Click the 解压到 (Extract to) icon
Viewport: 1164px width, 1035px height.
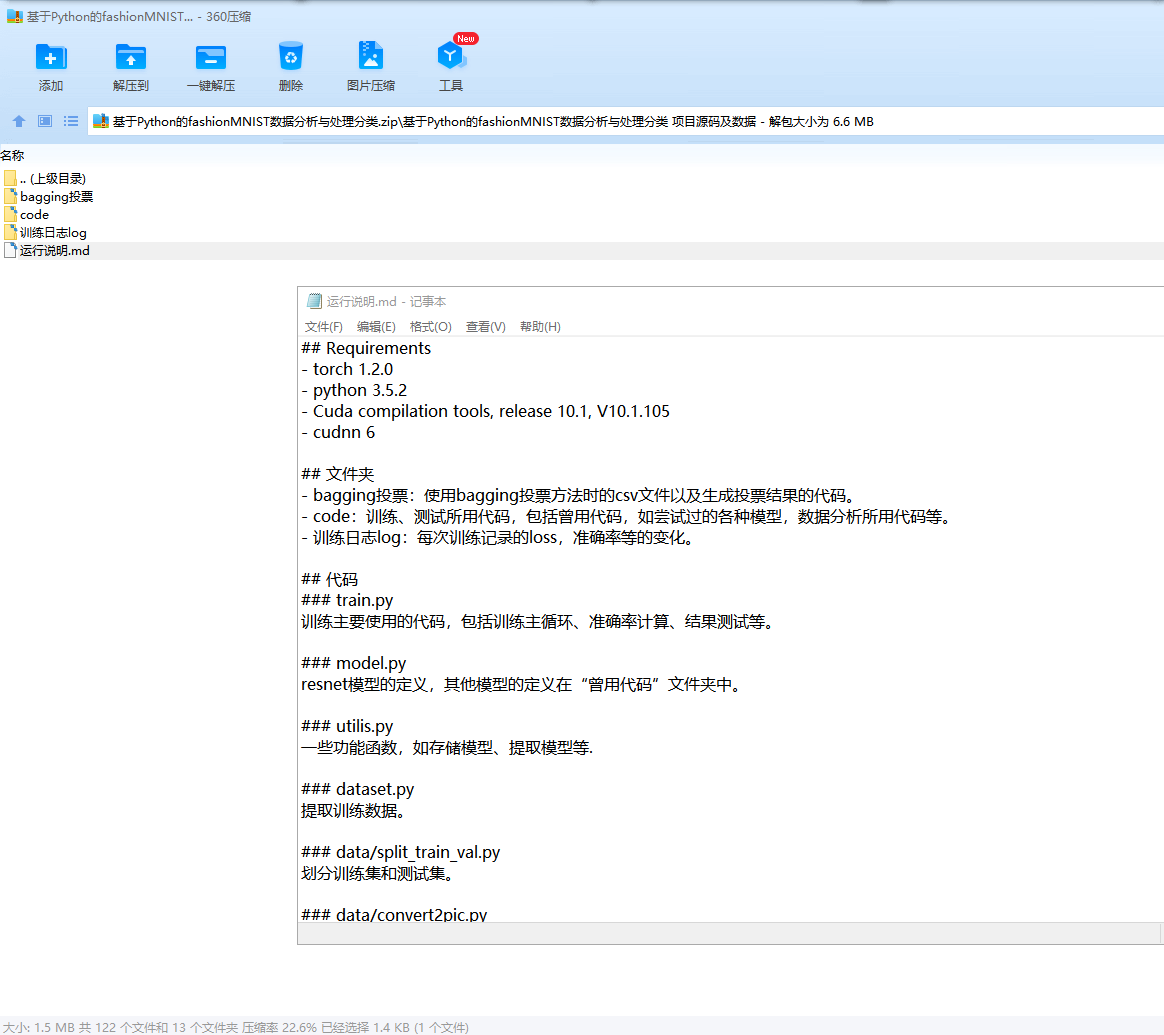point(131,57)
